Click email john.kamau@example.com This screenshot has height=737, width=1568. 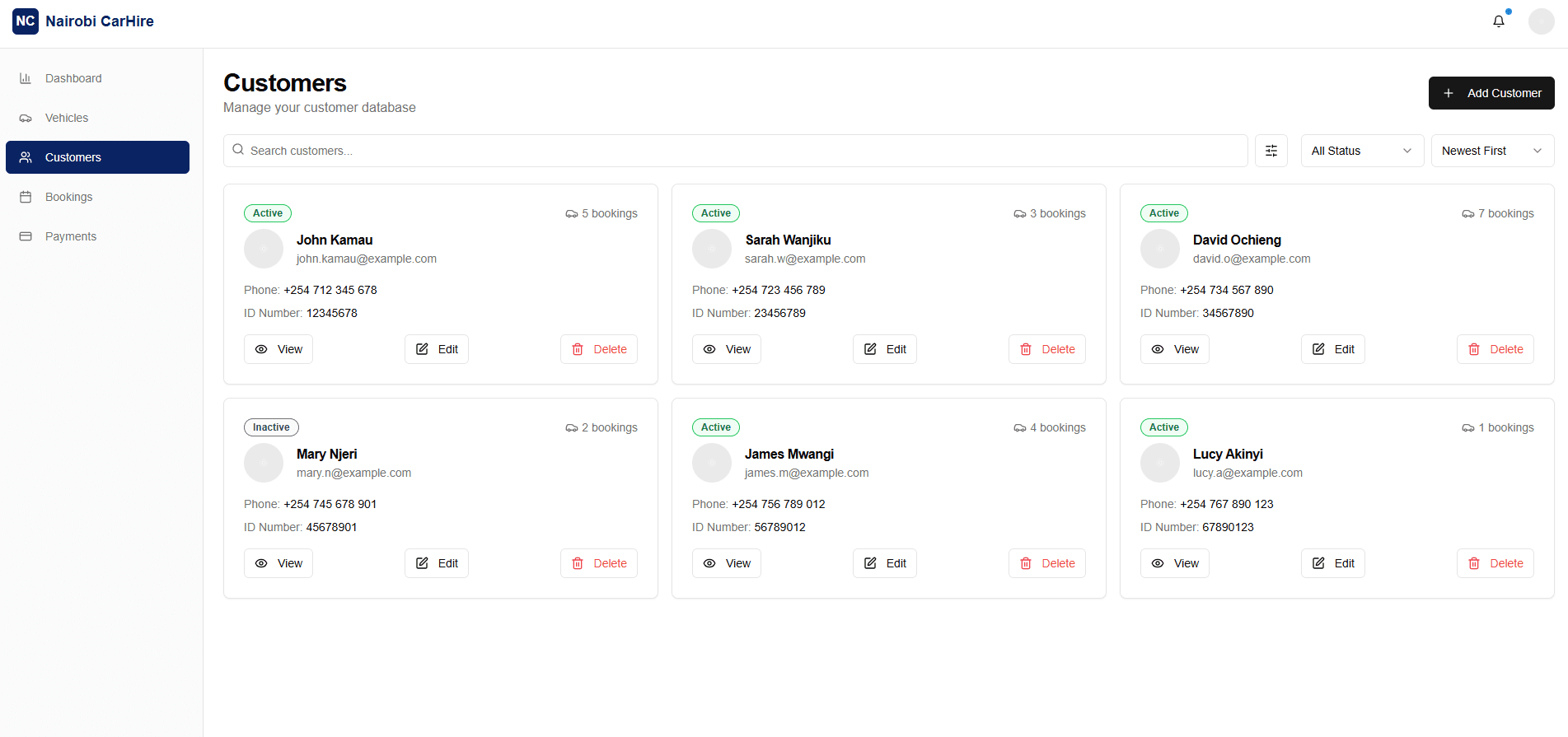(367, 259)
